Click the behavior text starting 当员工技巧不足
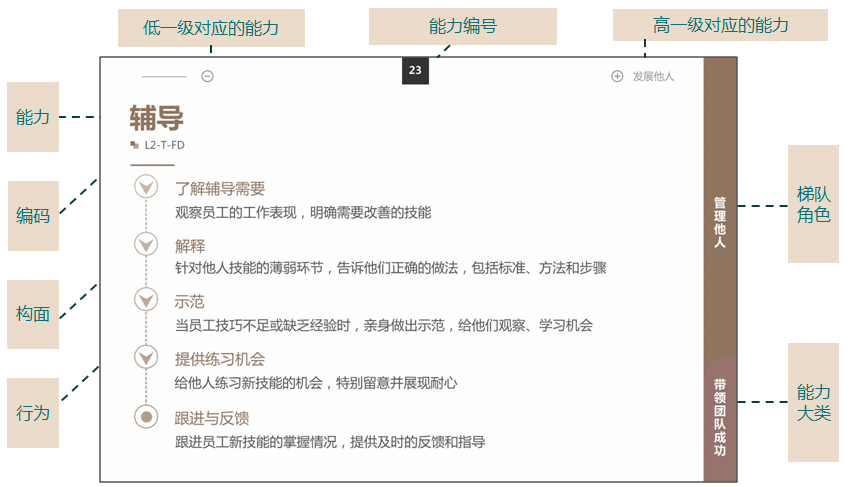Image resolution: width=853 pixels, height=487 pixels. pos(384,325)
